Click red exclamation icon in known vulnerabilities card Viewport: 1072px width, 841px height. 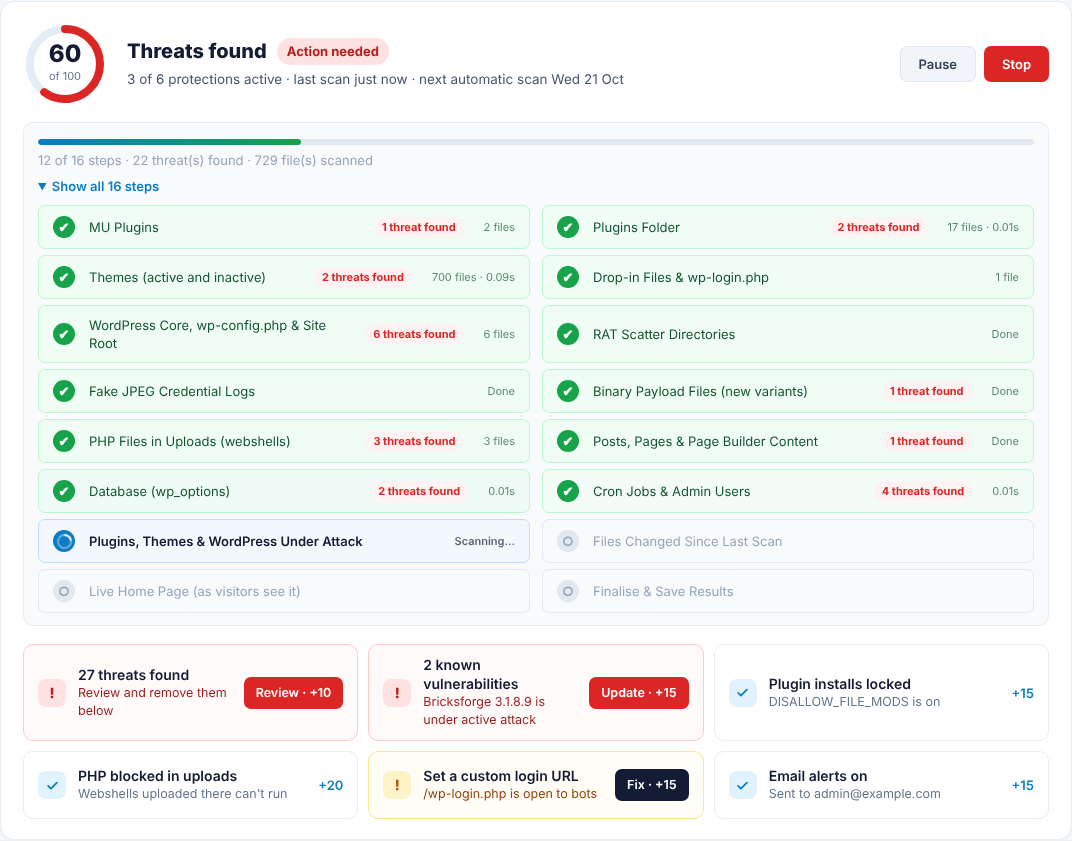tap(397, 693)
